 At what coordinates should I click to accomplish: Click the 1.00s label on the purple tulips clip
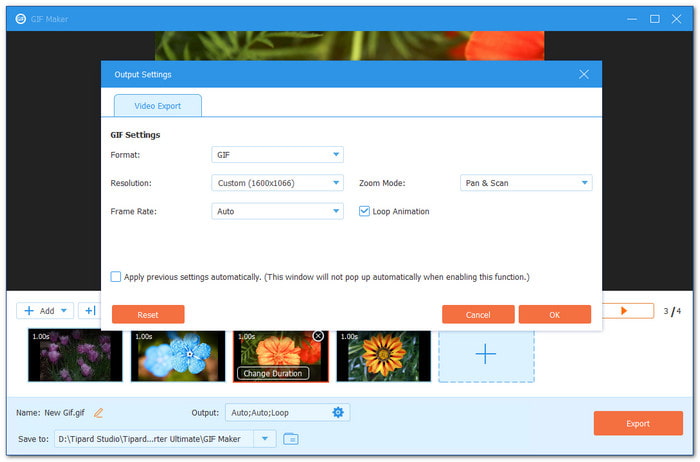point(41,337)
